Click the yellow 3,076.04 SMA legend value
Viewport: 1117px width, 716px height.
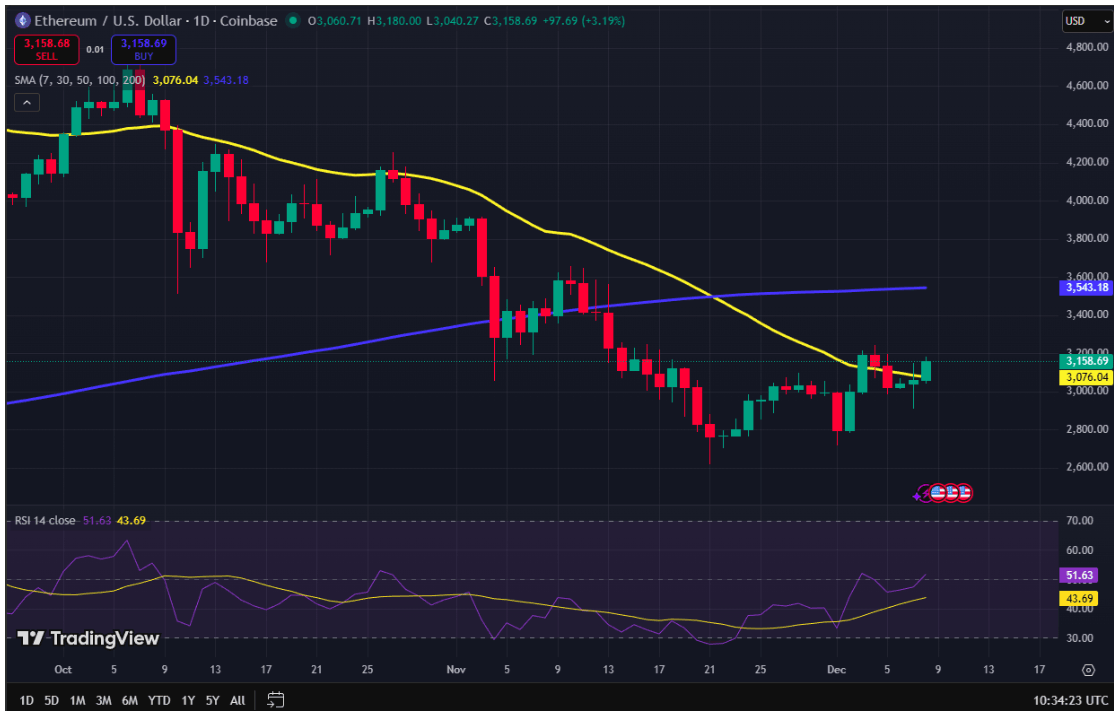click(175, 80)
